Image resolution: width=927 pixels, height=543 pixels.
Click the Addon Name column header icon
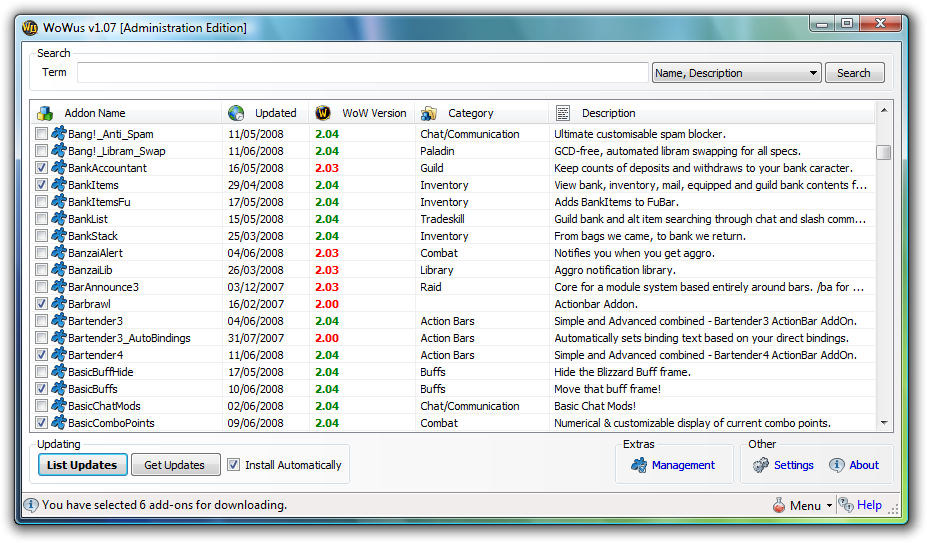(x=45, y=113)
